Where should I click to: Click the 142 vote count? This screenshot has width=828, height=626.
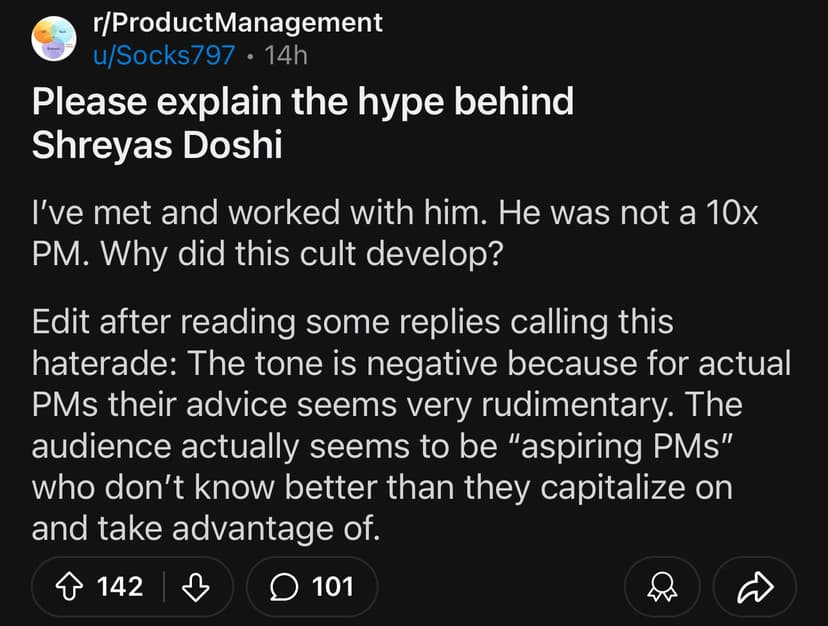tap(120, 586)
